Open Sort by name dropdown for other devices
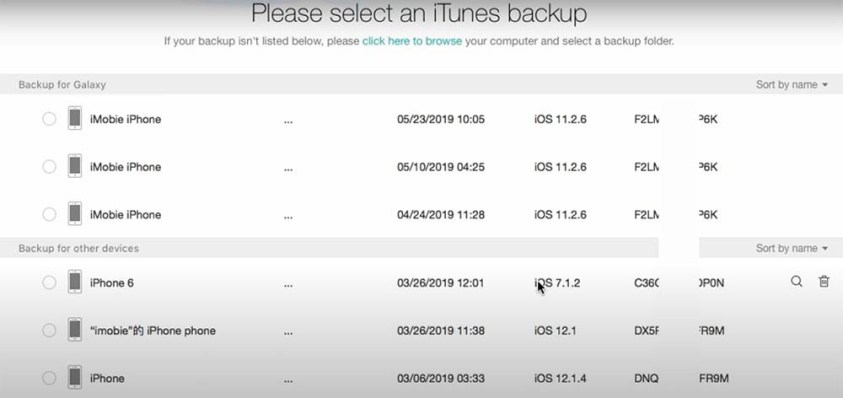Screen dimensions: 843x398 [791, 248]
